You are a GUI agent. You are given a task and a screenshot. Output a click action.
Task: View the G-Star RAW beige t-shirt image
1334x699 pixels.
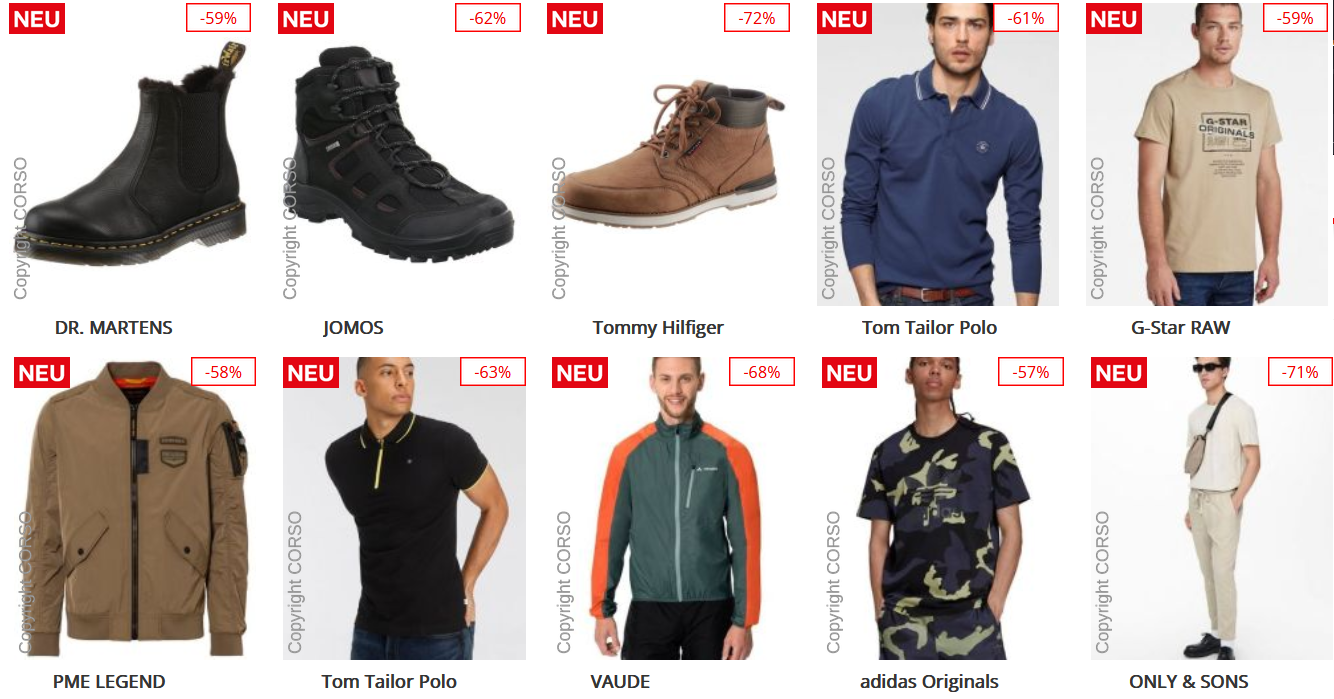point(1207,155)
